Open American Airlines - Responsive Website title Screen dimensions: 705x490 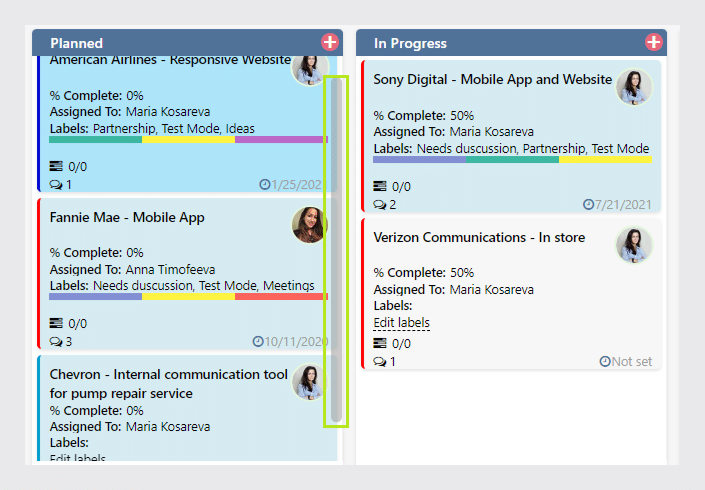[170, 61]
